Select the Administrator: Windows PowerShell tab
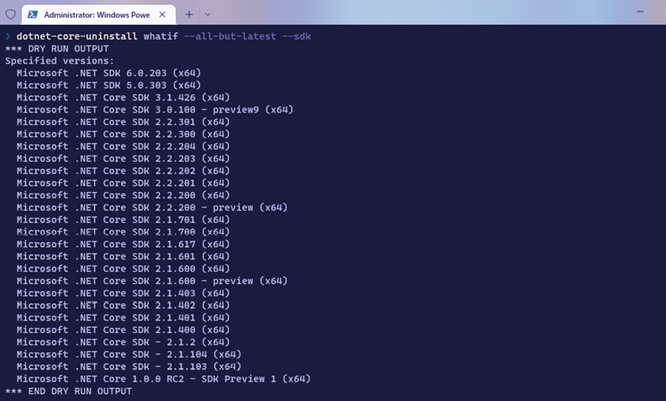Image resolution: width=666 pixels, height=401 pixels. tap(99, 15)
